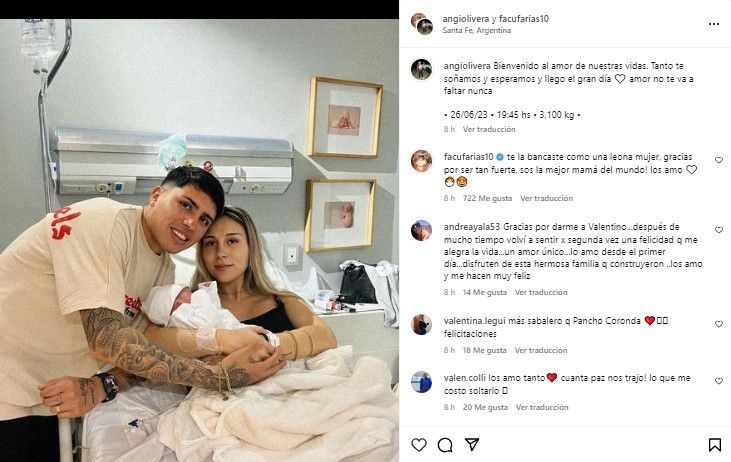Open the three-dot more options menu

(x=714, y=24)
